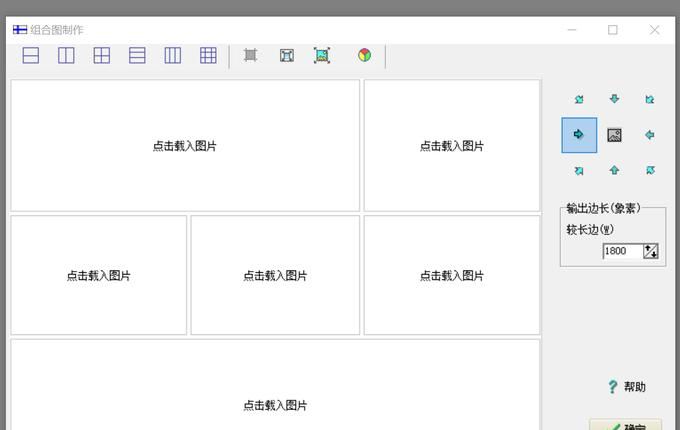
Task: Select the two-column side-by-side layout icon
Action: (x=66, y=55)
